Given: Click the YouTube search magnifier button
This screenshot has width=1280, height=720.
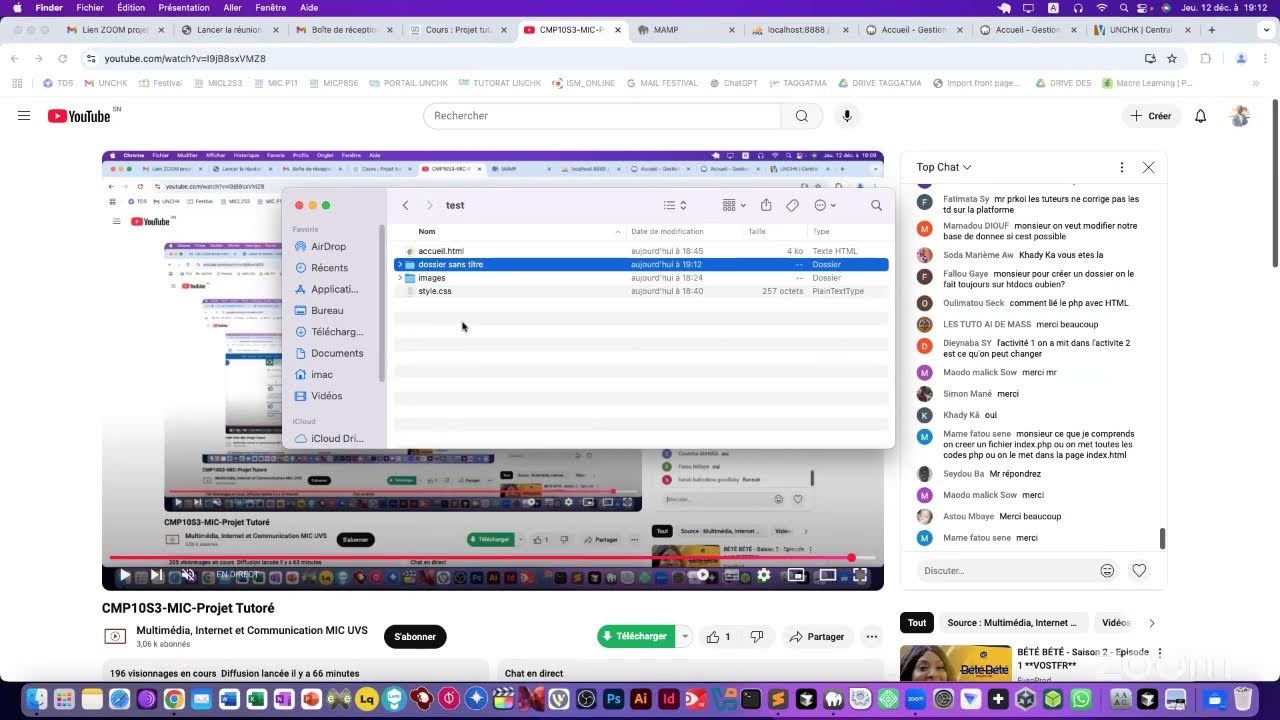Looking at the screenshot, I should [x=801, y=116].
